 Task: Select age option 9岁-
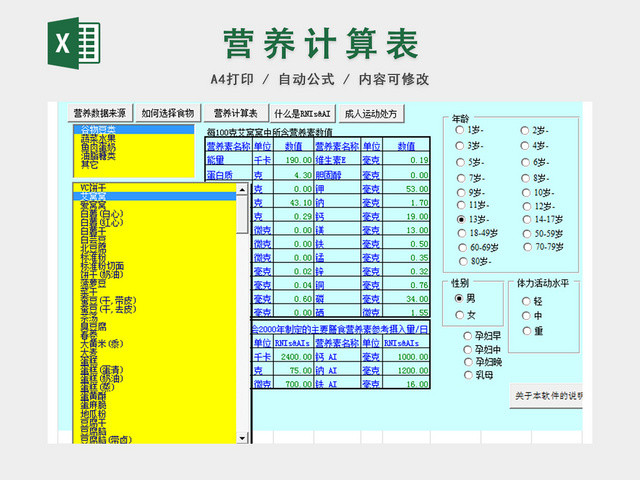click(461, 192)
